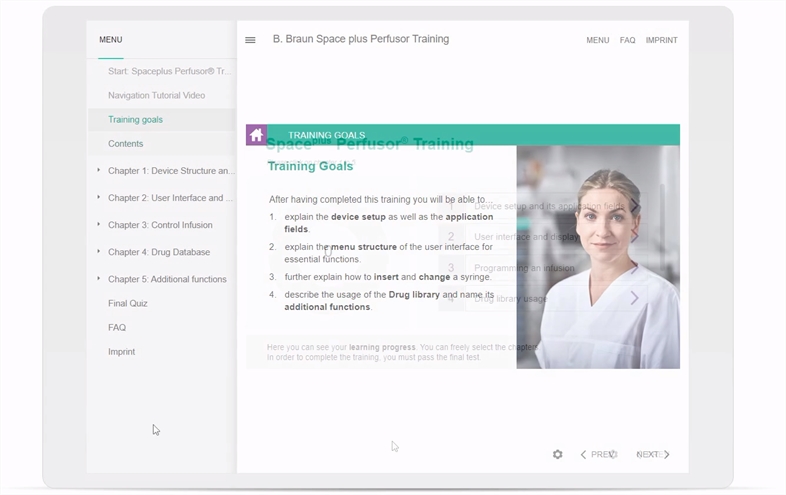Open Chapter 4: Drug Database label
Screen dimensions: 786x495
pos(159,252)
